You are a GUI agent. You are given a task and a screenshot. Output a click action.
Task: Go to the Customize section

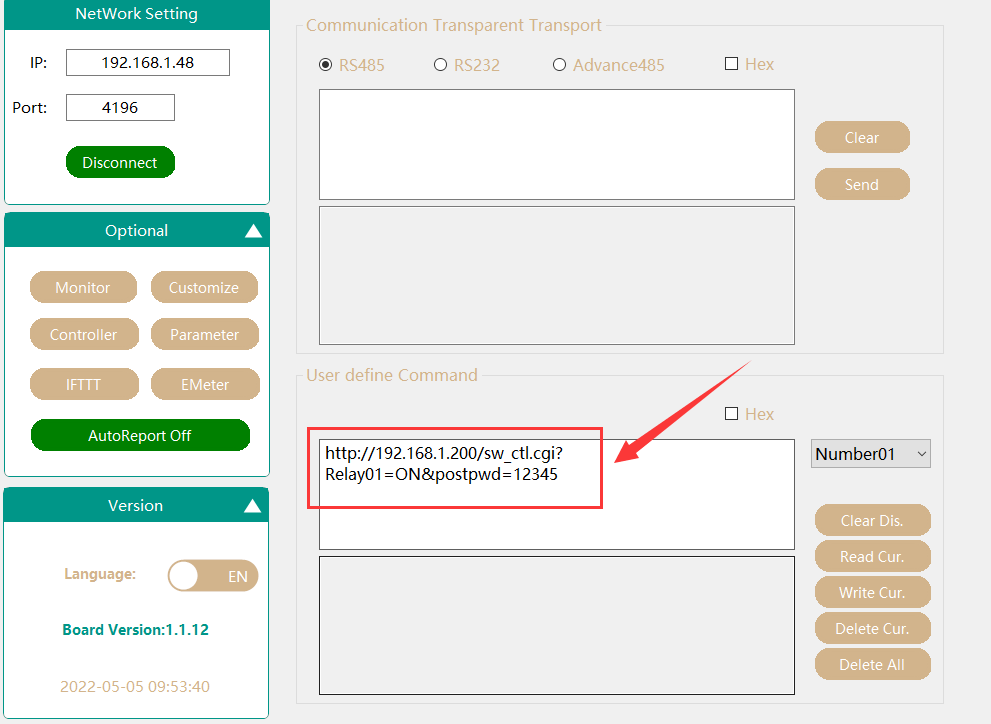(x=204, y=287)
